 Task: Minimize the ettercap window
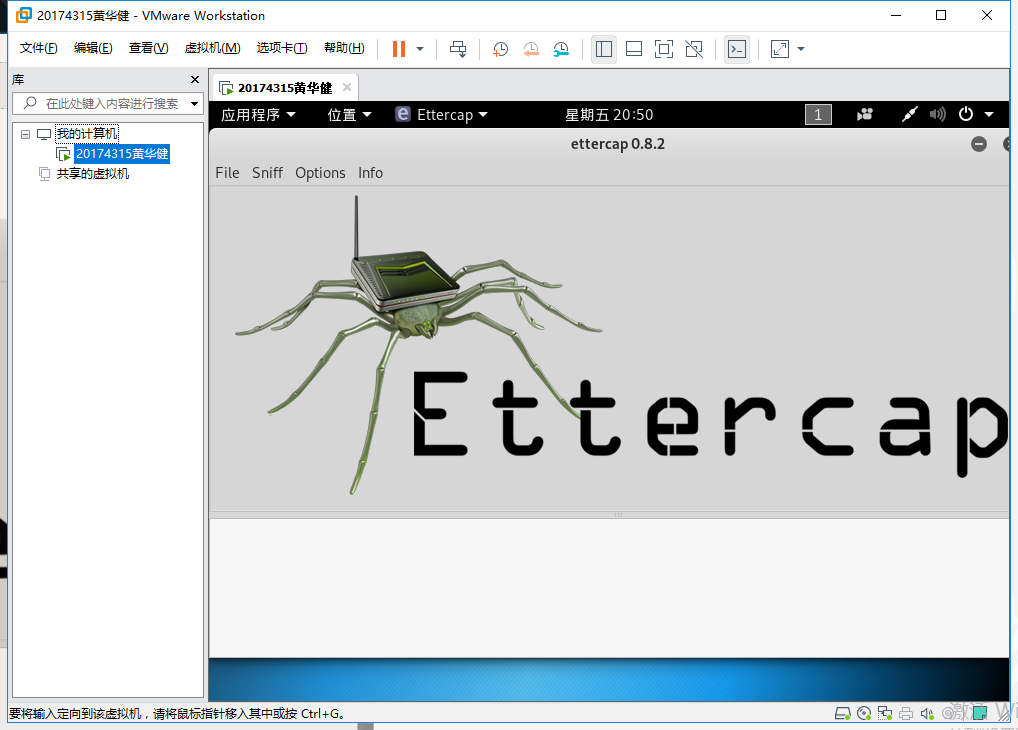pos(979,144)
